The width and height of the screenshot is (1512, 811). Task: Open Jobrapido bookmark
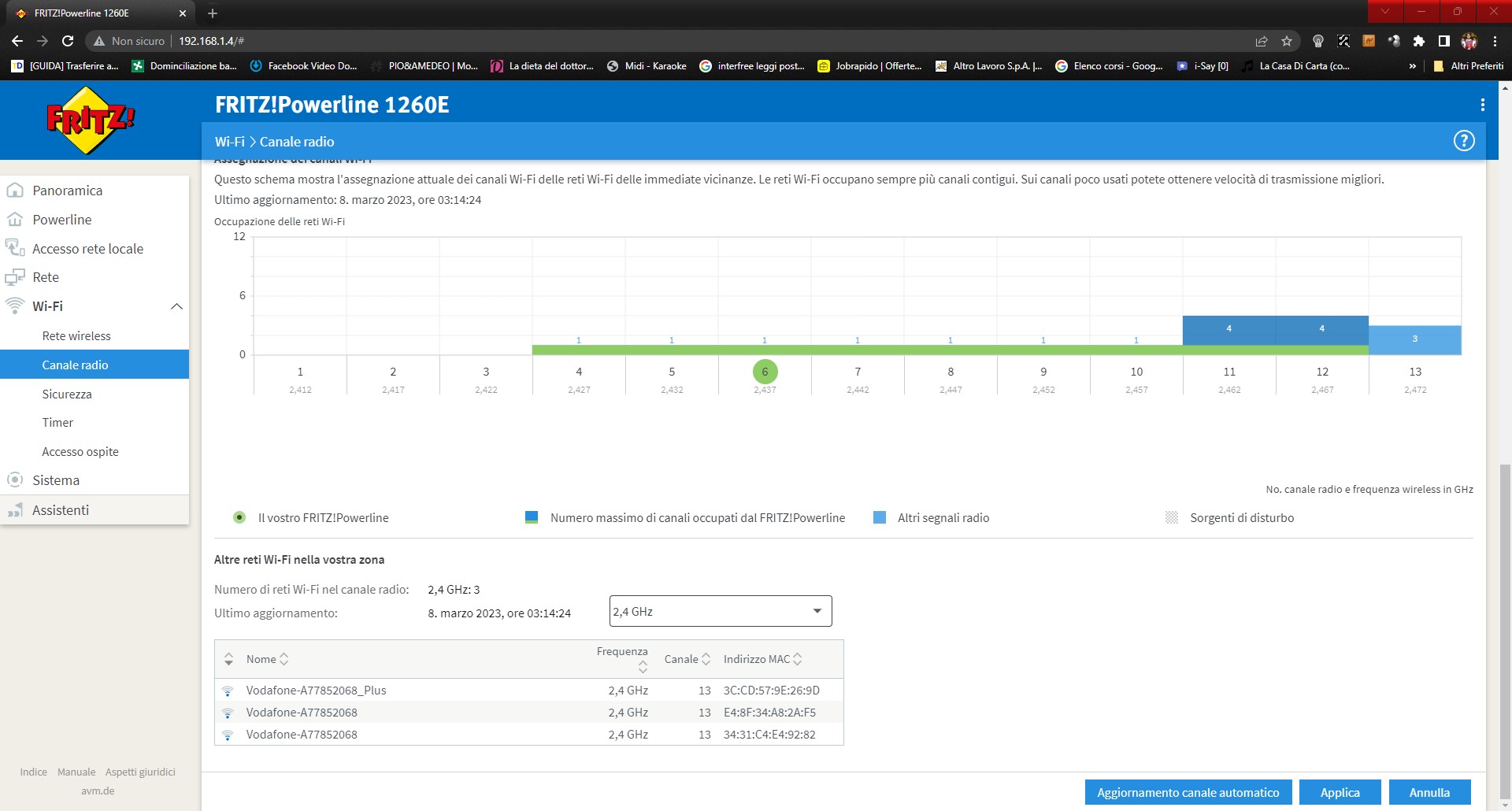coord(869,66)
